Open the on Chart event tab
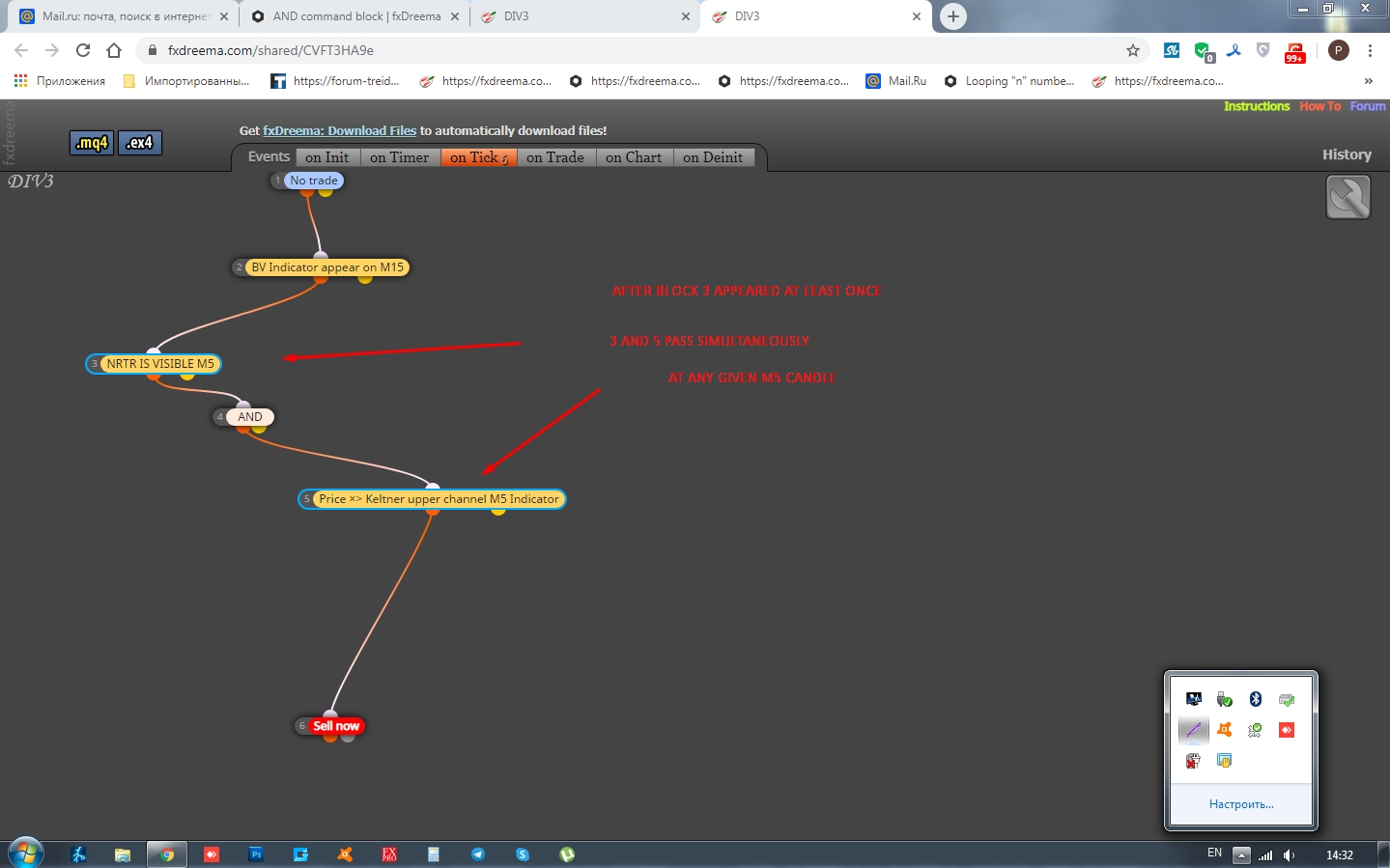 634,157
